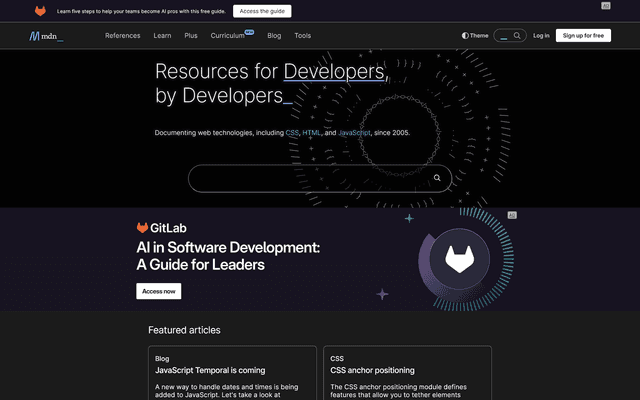640x400 pixels.
Task: Go to the Blog nav link
Action: point(274,36)
